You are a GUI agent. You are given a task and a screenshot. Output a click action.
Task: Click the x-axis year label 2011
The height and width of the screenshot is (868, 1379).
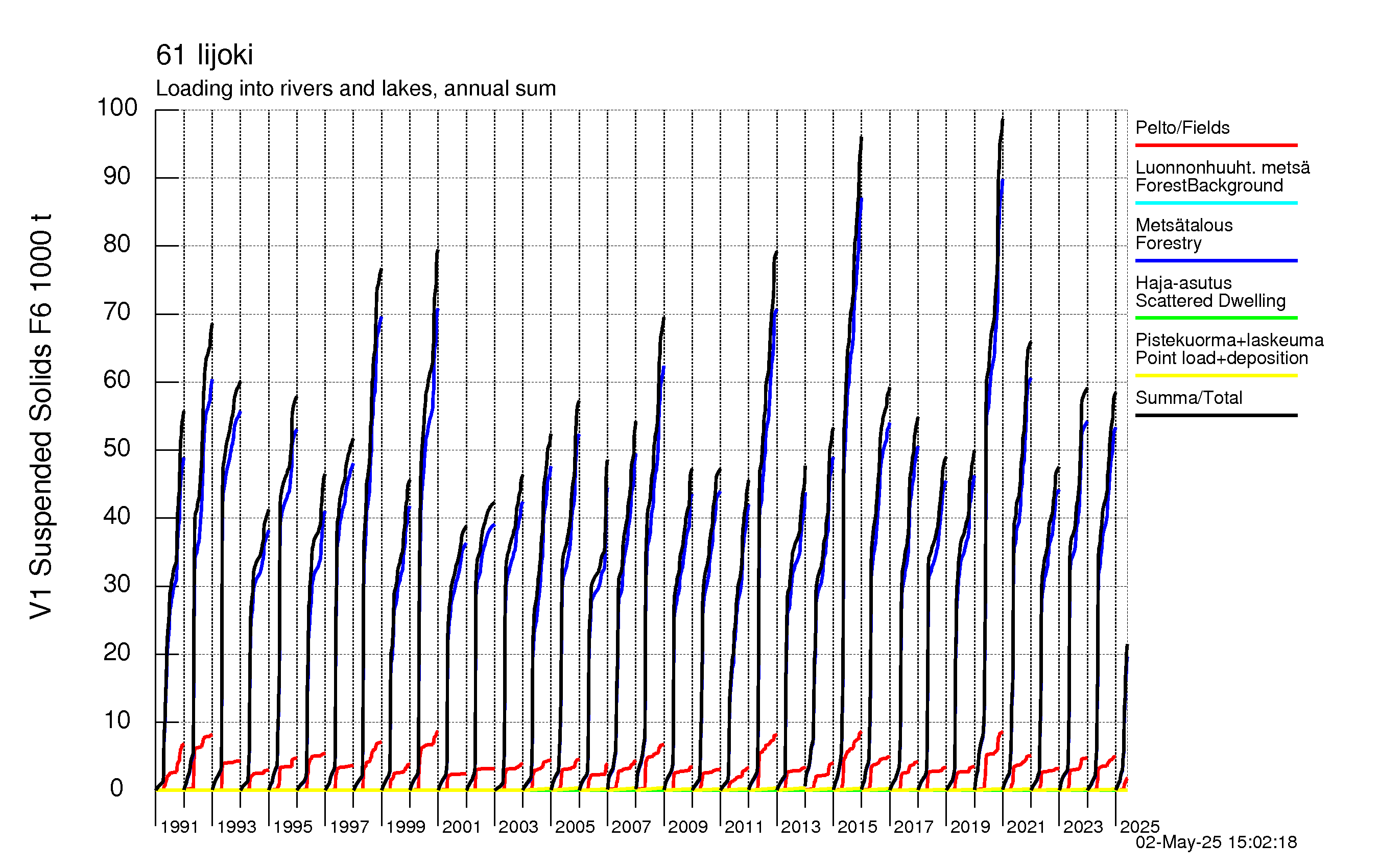pos(745,827)
